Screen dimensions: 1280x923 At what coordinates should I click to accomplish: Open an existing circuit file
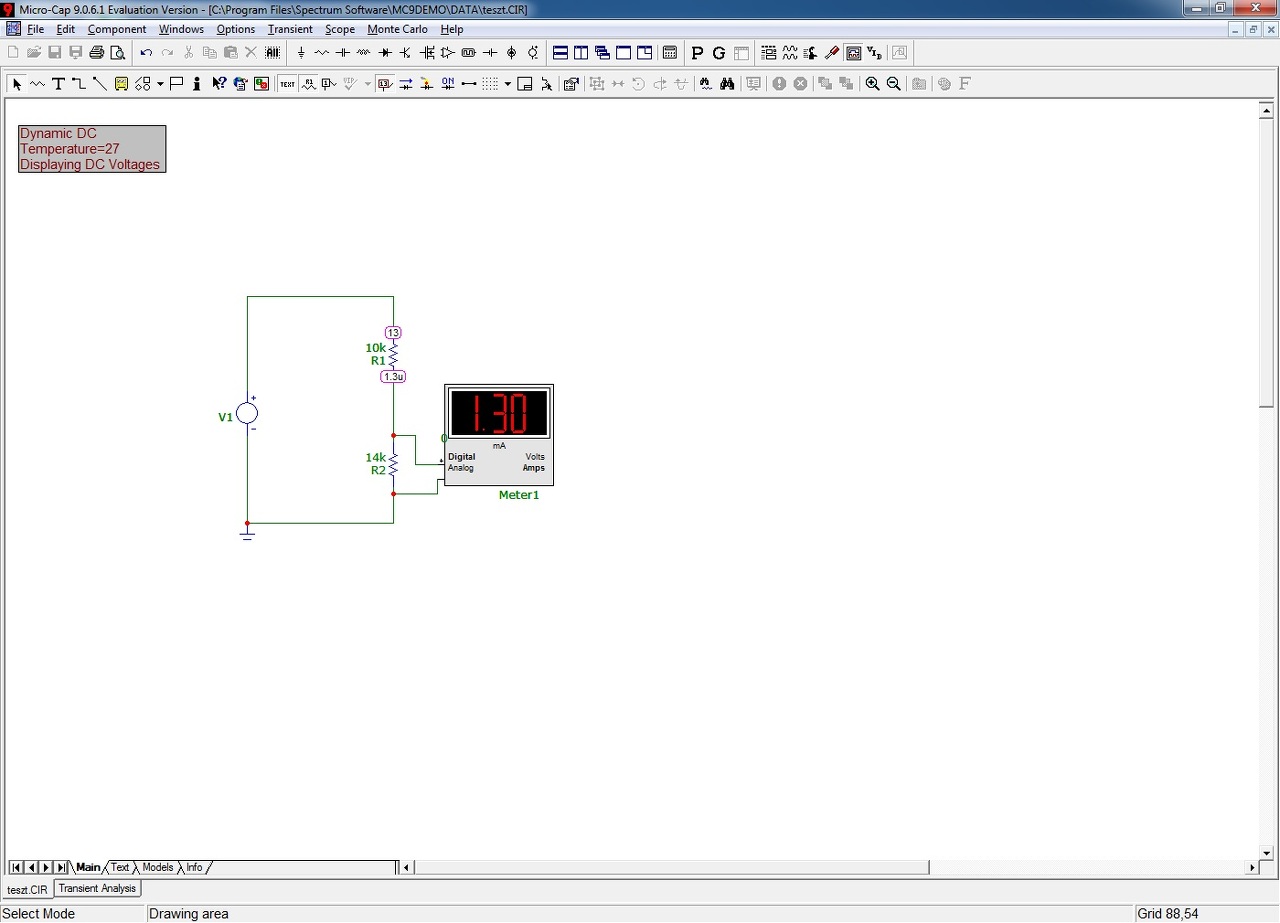point(34,53)
